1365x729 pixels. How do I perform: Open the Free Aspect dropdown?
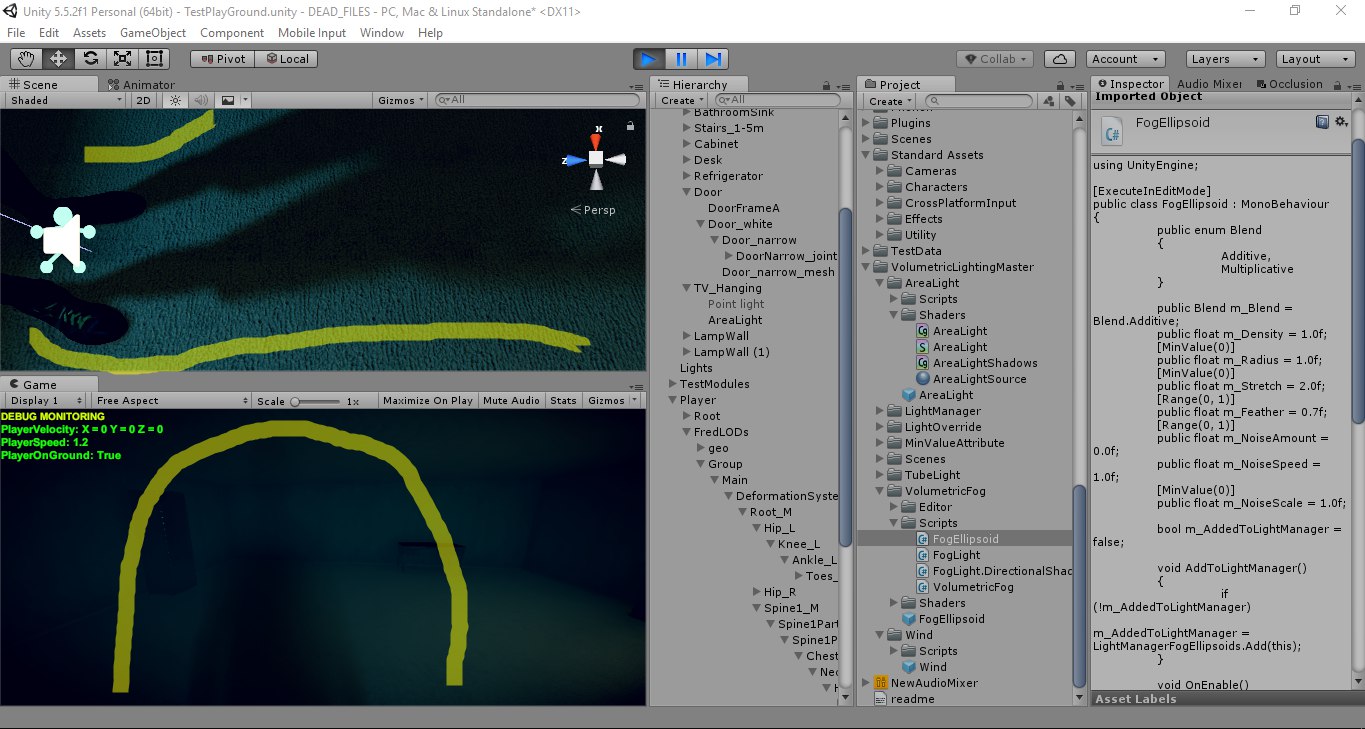171,400
